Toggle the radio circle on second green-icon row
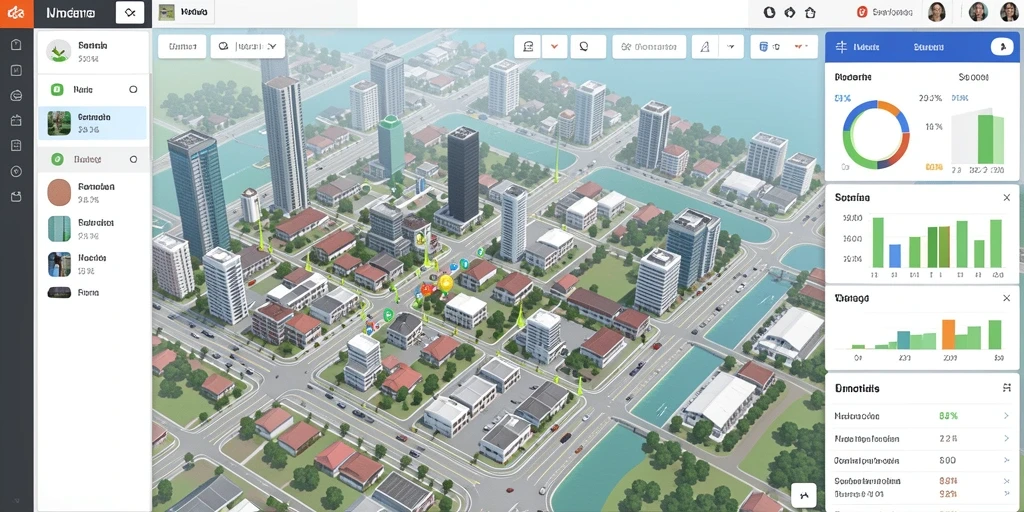 (x=133, y=159)
